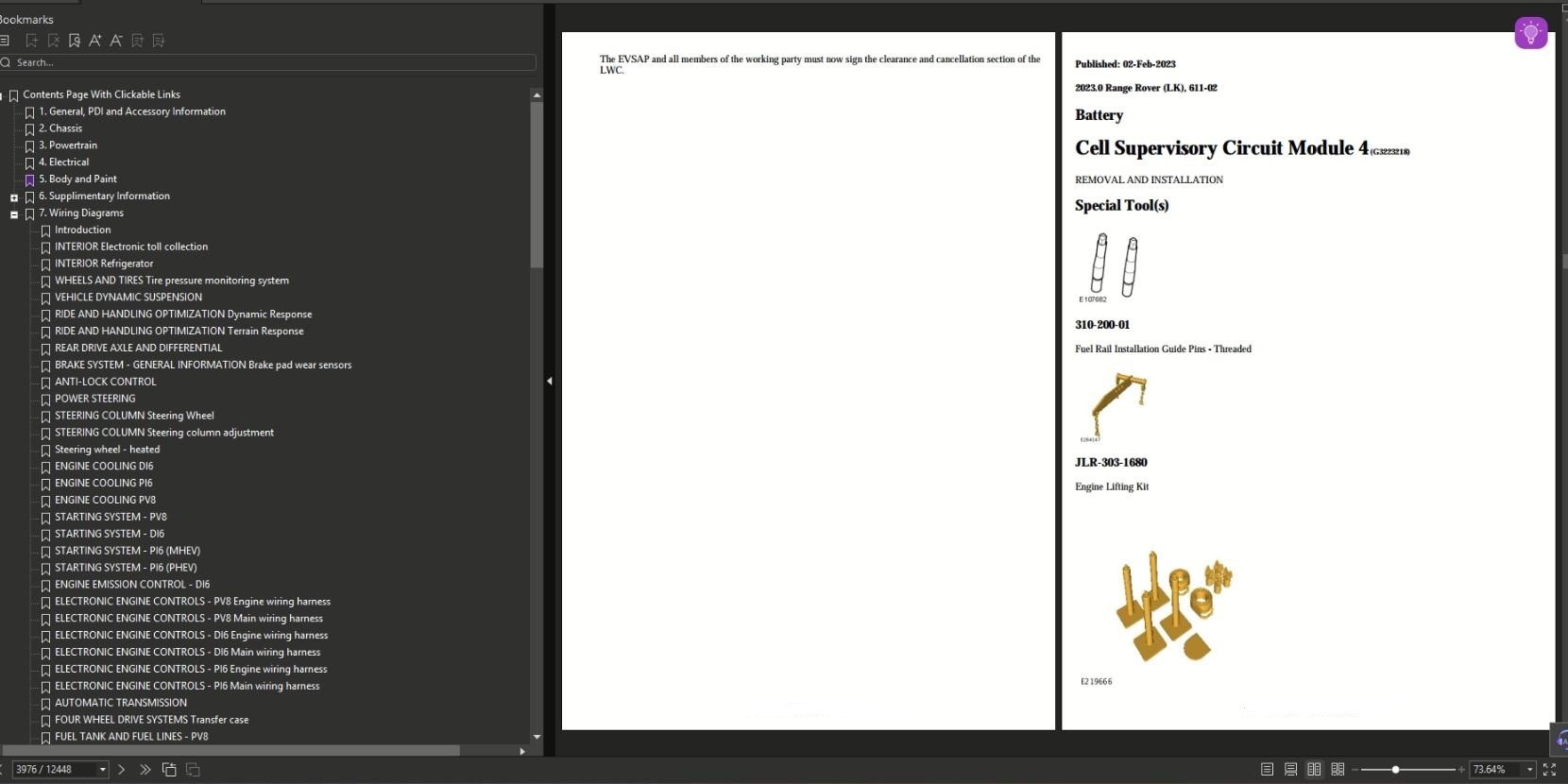Decrease bookmark font size with A- icon

pyautogui.click(x=116, y=41)
